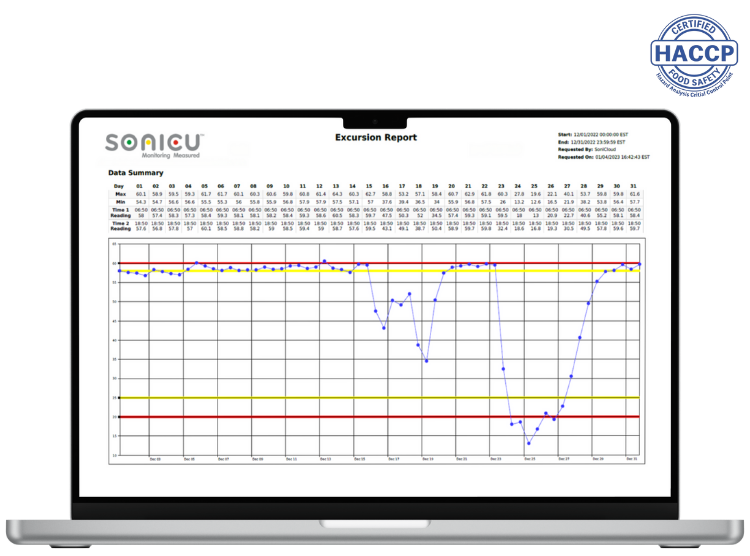750x556 pixels.
Task: Select the Day 31 column header
Action: click(x=634, y=186)
